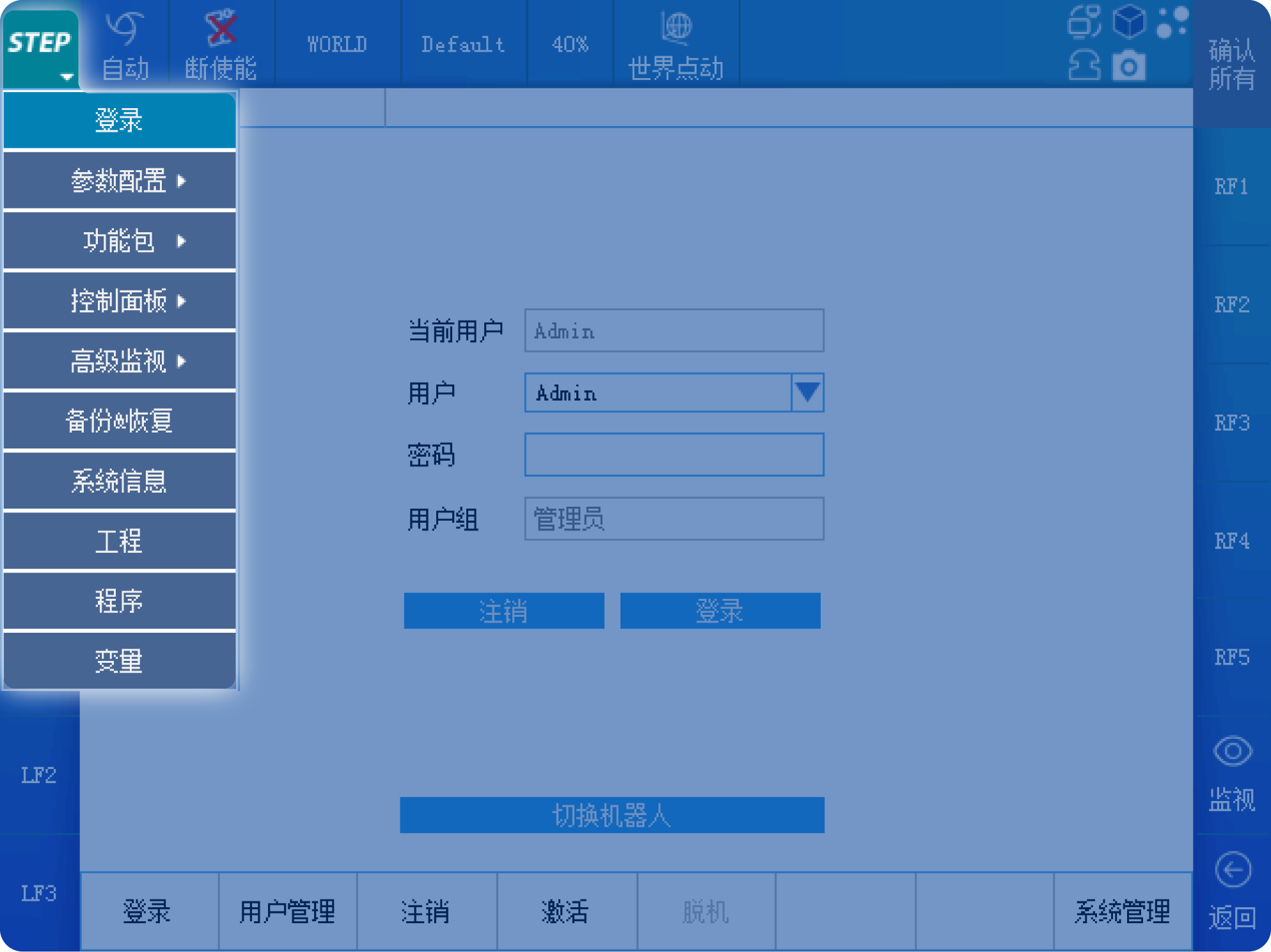This screenshot has height=952, width=1271.
Task: Open the Default tool selector
Action: coord(463,45)
